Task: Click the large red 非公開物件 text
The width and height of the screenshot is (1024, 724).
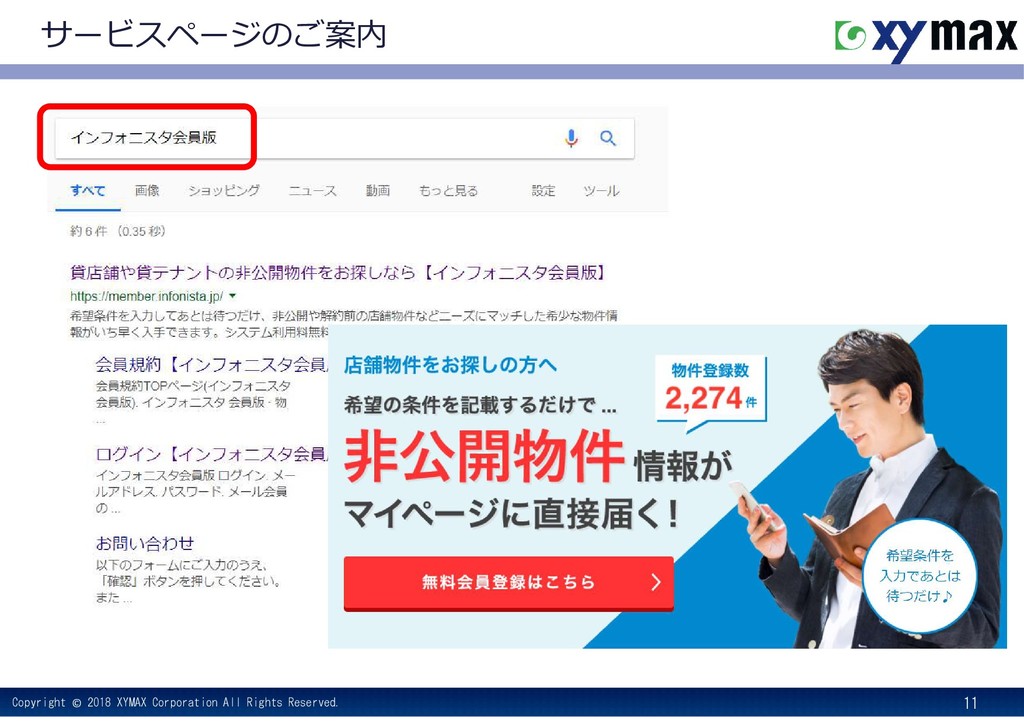Action: pyautogui.click(x=484, y=458)
